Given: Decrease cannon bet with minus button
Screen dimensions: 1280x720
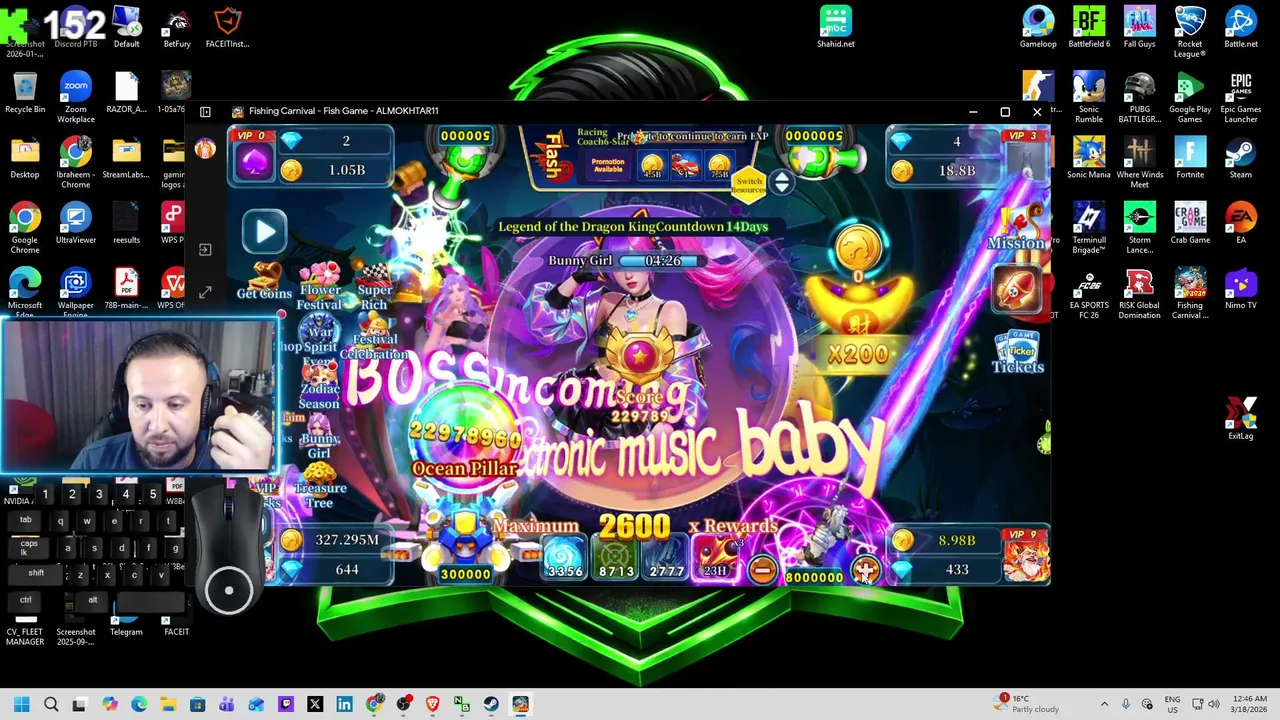Looking at the screenshot, I should 762,570.
